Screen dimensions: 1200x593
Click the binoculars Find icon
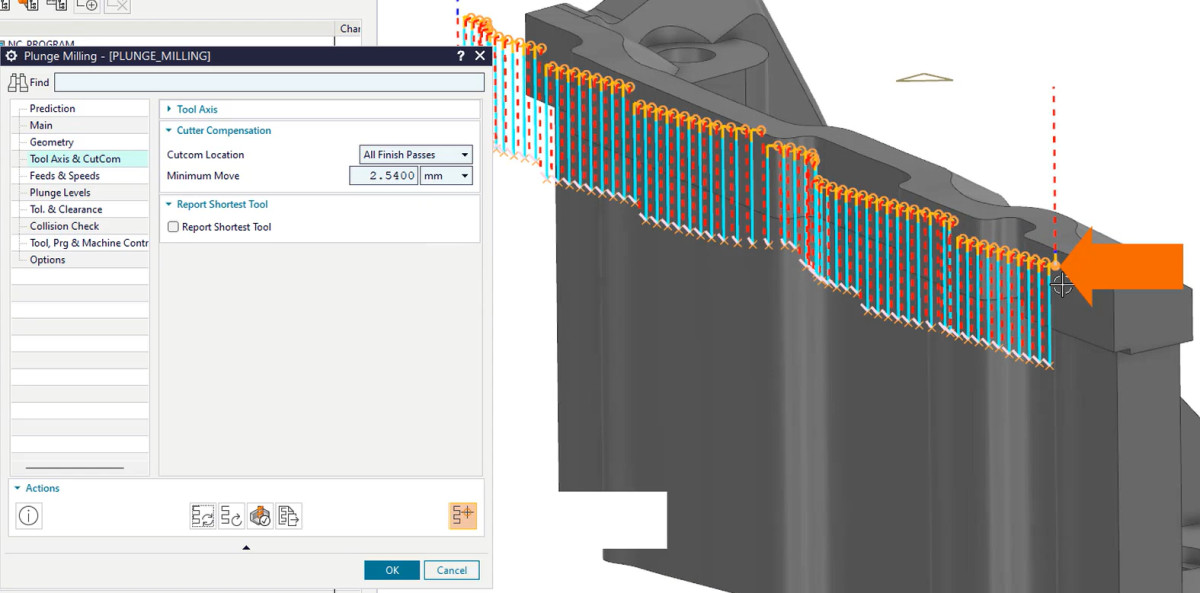[x=18, y=83]
